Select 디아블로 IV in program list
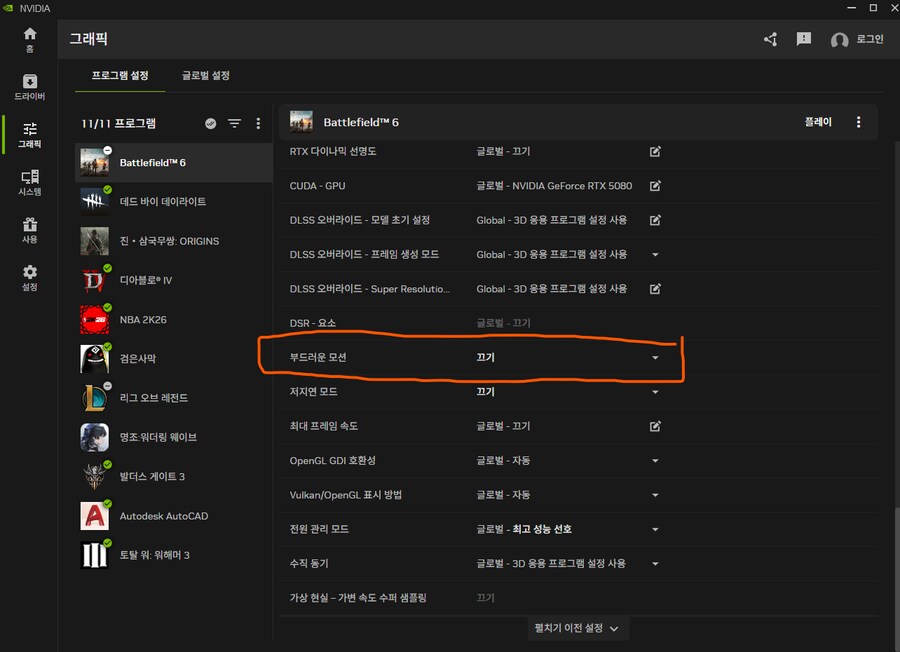900x652 pixels. click(x=145, y=280)
